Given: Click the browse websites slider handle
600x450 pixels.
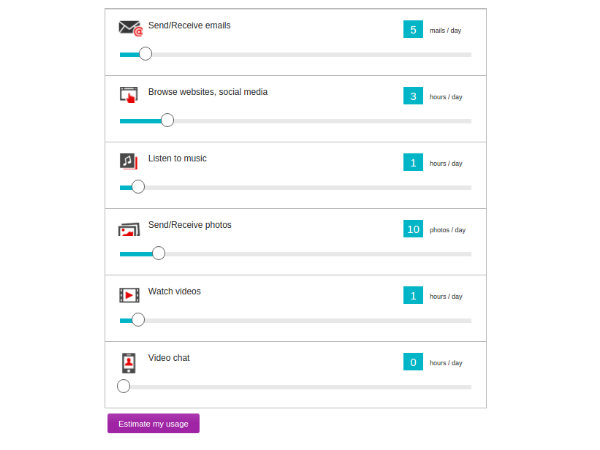Looking at the screenshot, I should pos(167,120).
